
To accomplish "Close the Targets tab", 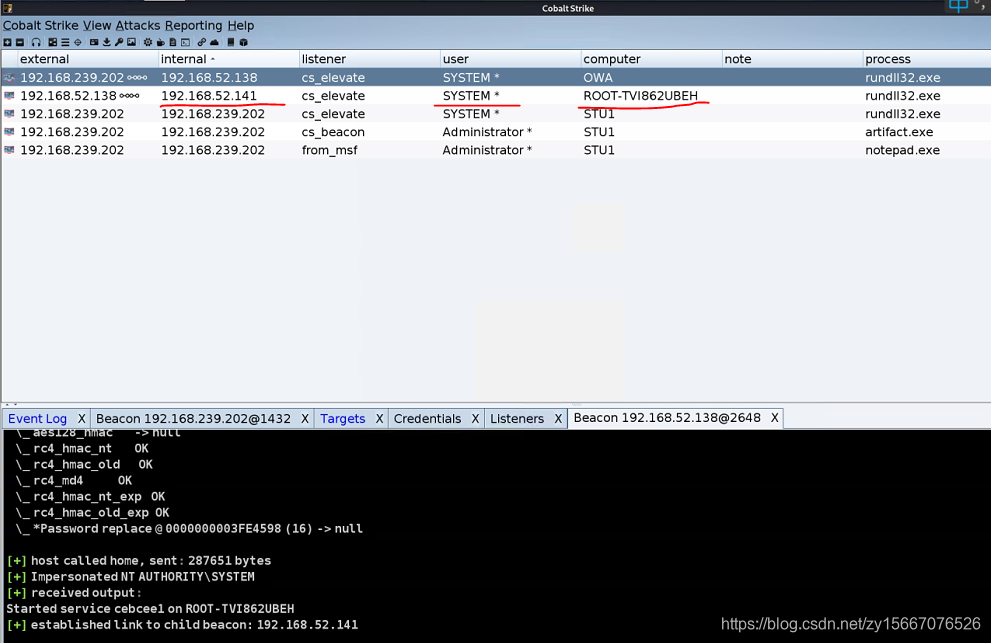I will [379, 419].
